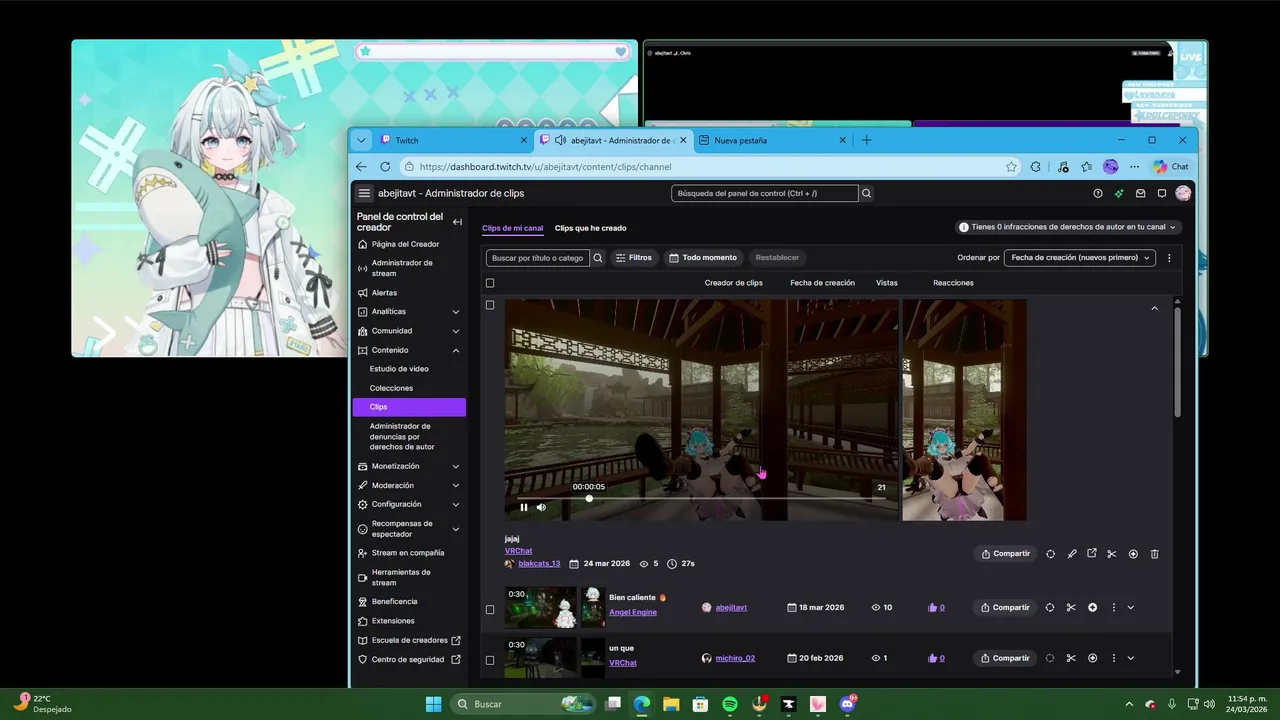Image resolution: width=1280 pixels, height=720 pixels.
Task: Click scissors icon on Bien caliente row
Action: coord(1071,607)
